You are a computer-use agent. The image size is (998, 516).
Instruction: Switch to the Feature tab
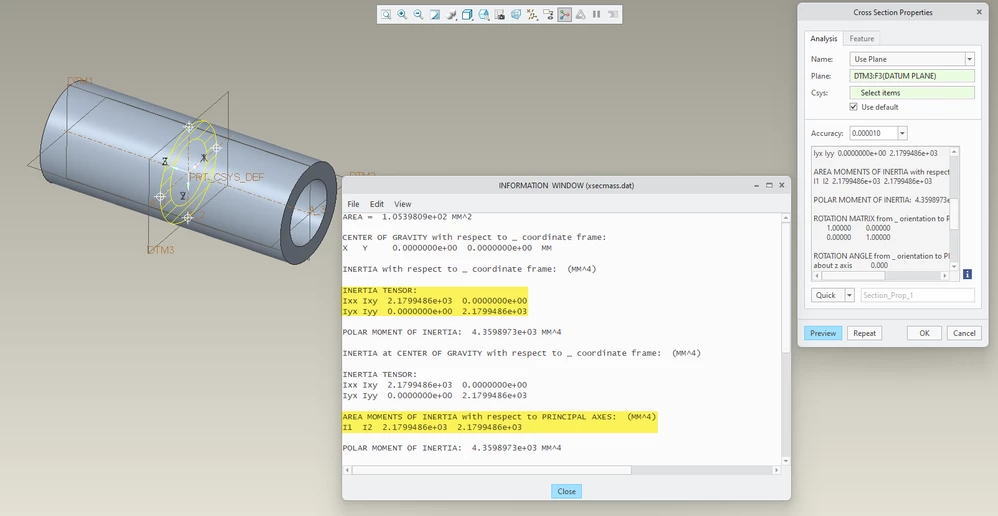tap(862, 39)
